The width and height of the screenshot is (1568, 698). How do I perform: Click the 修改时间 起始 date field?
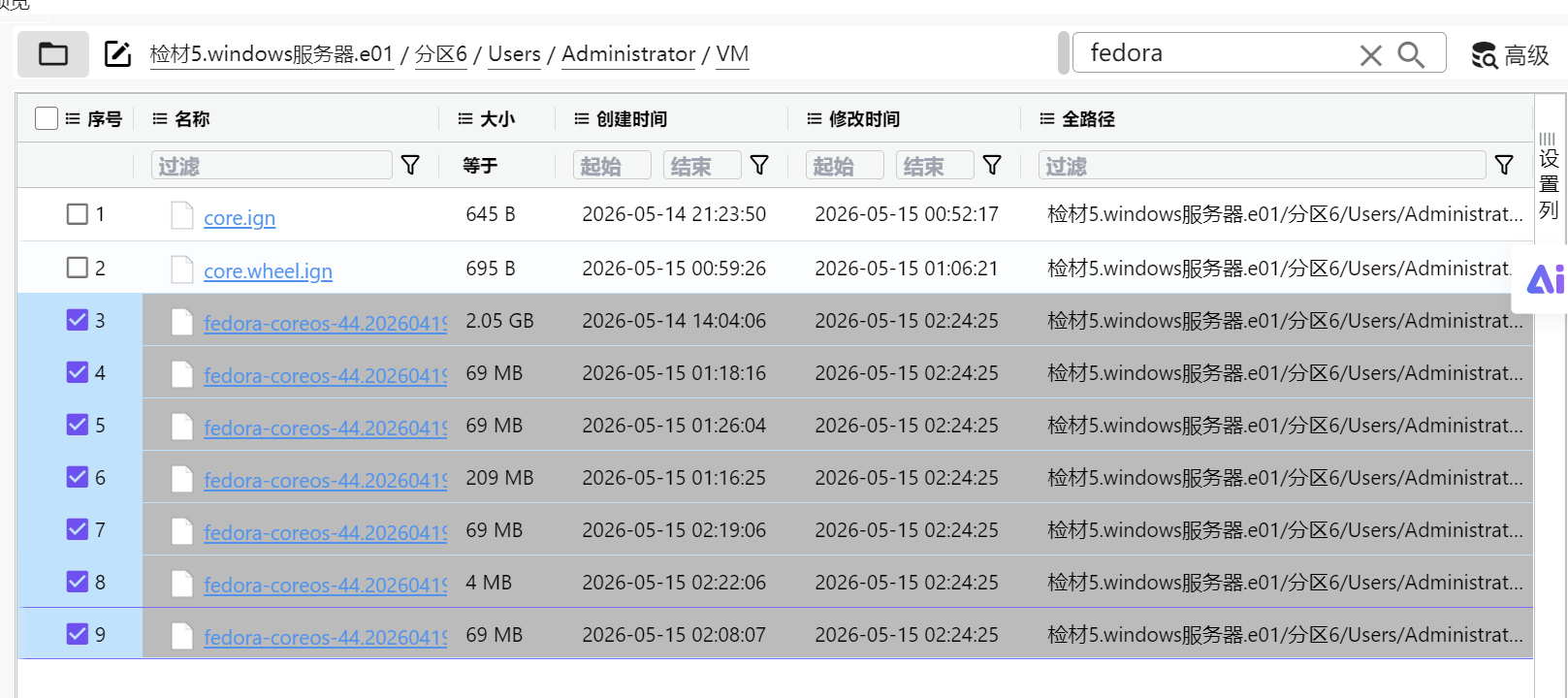845,166
